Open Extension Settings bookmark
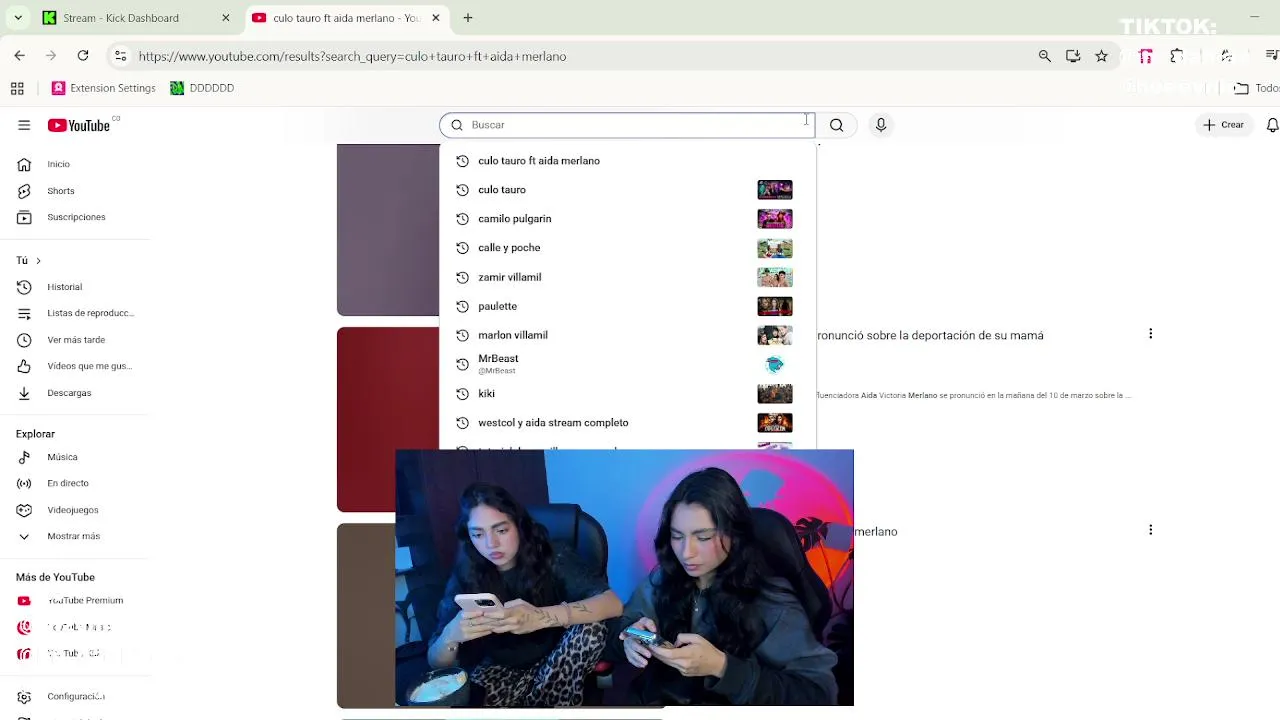 click(x=104, y=88)
